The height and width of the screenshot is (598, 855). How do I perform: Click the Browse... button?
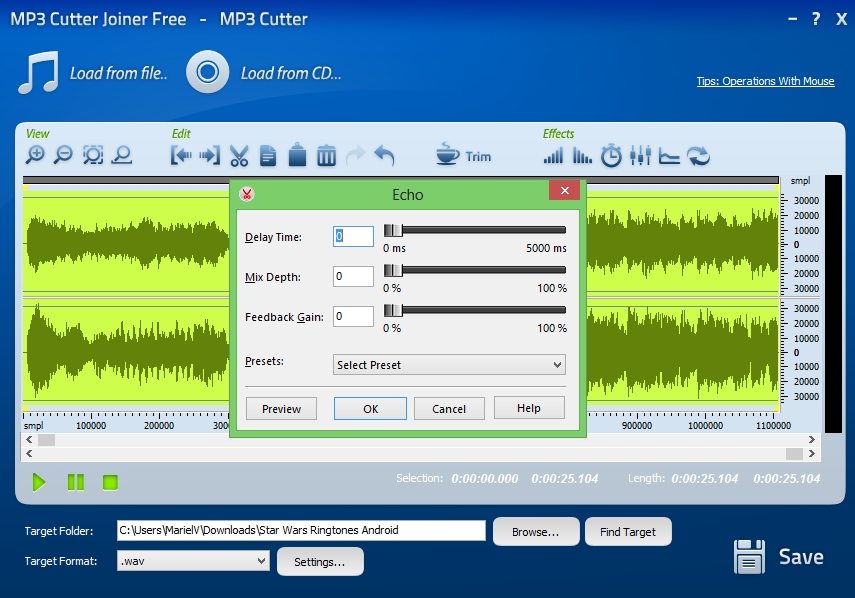[536, 531]
